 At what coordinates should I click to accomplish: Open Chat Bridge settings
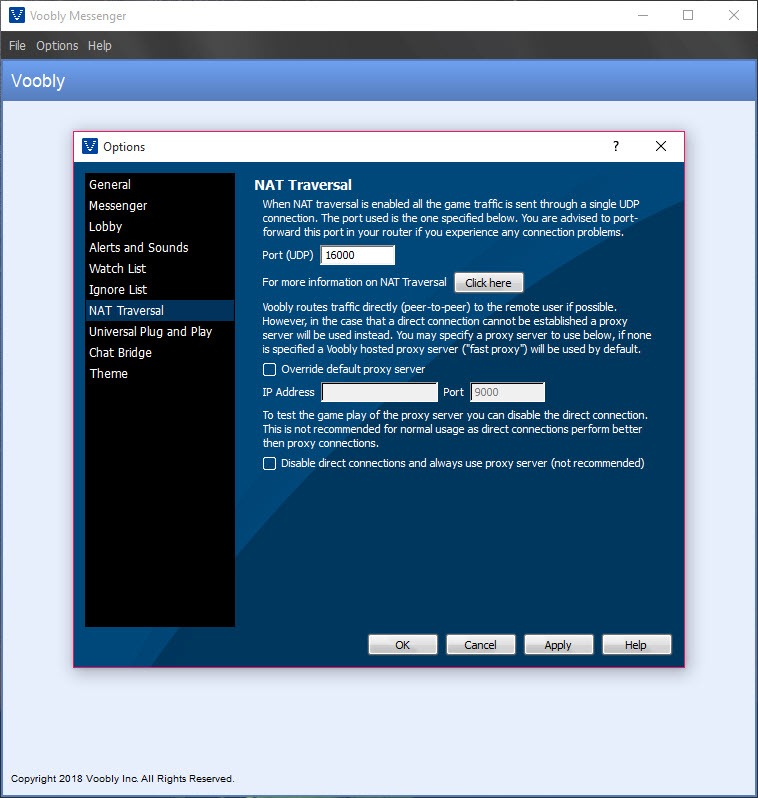click(x=160, y=352)
